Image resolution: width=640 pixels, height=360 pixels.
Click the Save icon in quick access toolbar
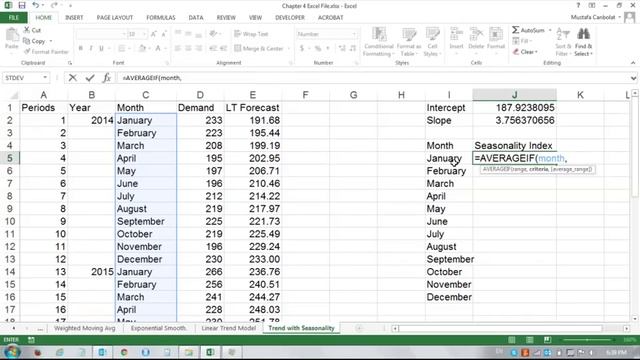(22, 6)
